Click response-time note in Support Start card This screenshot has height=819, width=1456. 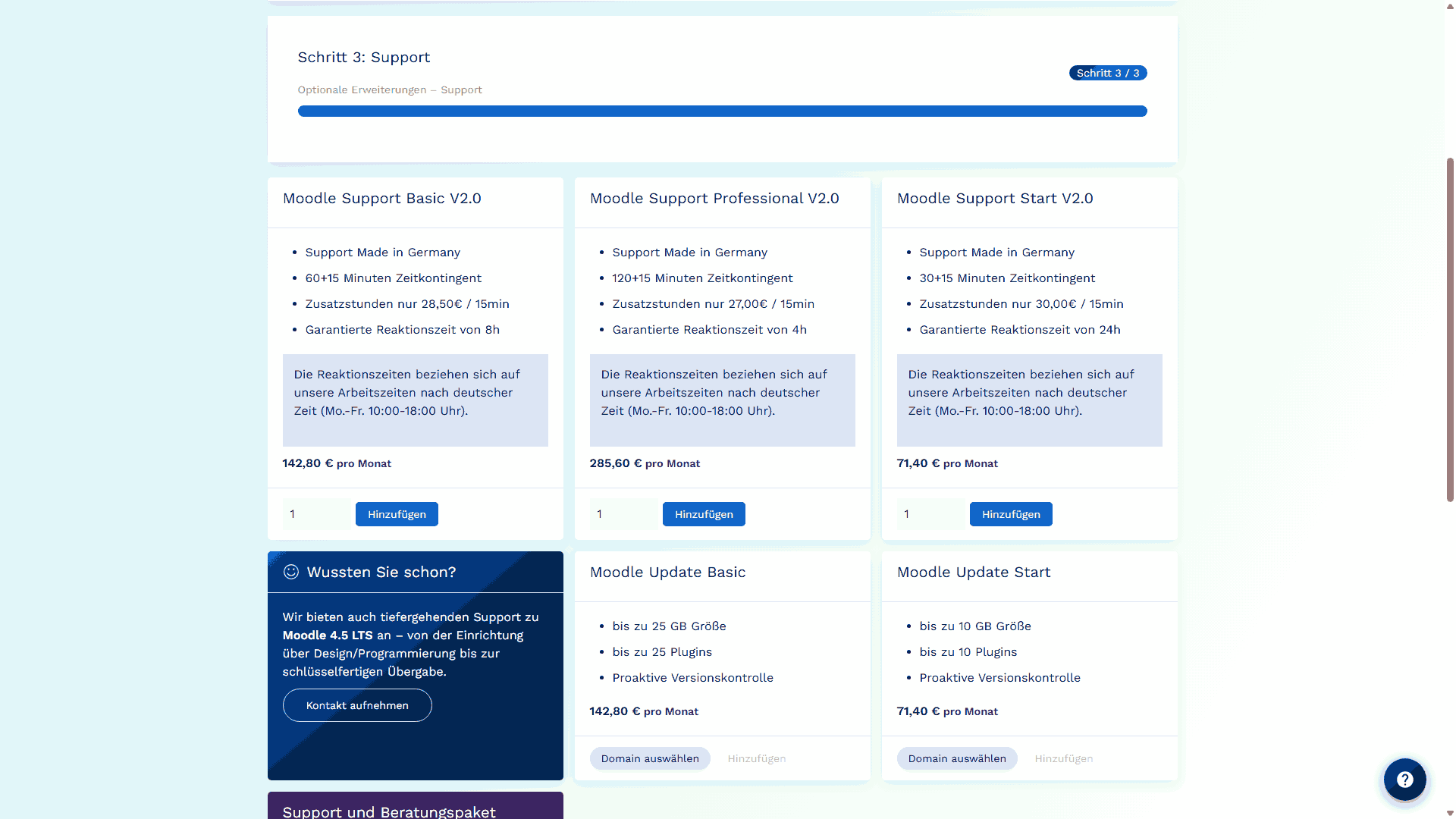coord(1030,400)
